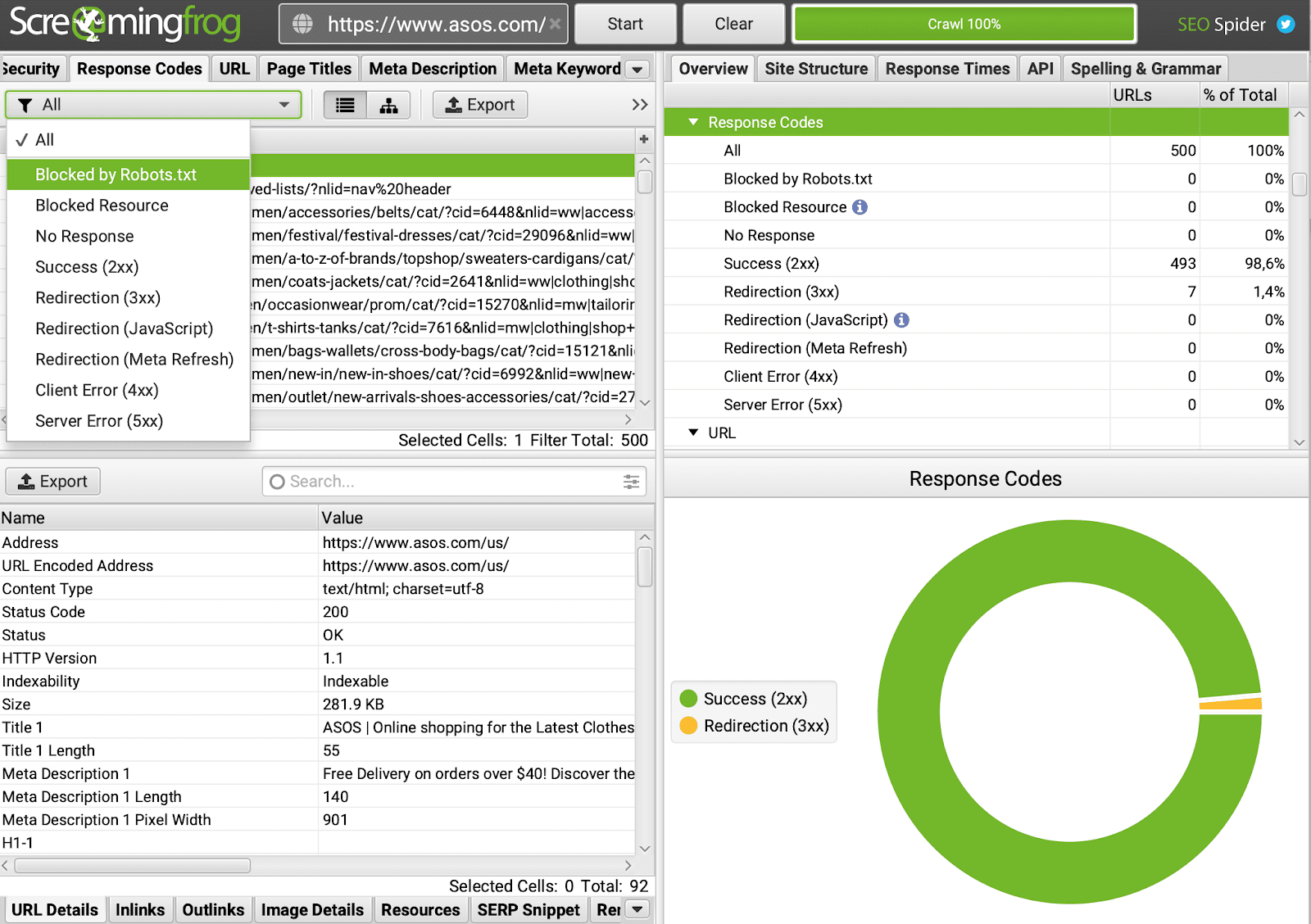Open the lower tabs overflow dropdown arrow
Viewport: 1311px width, 924px height.
(637, 909)
